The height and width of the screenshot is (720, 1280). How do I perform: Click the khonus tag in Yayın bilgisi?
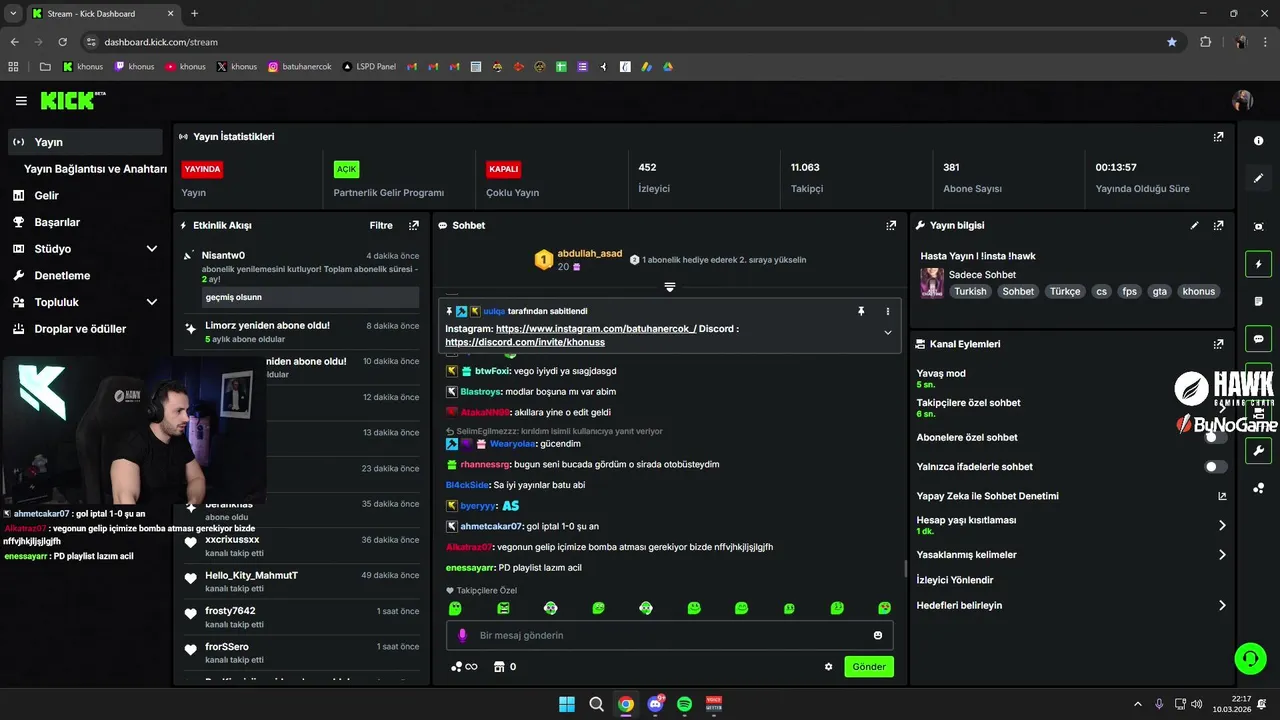pos(1198,292)
